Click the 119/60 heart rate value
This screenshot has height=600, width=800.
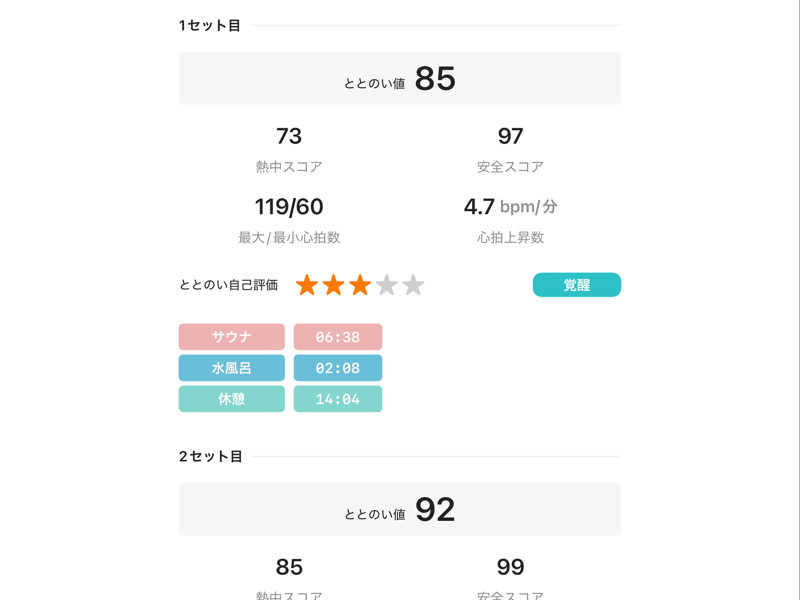click(x=289, y=207)
